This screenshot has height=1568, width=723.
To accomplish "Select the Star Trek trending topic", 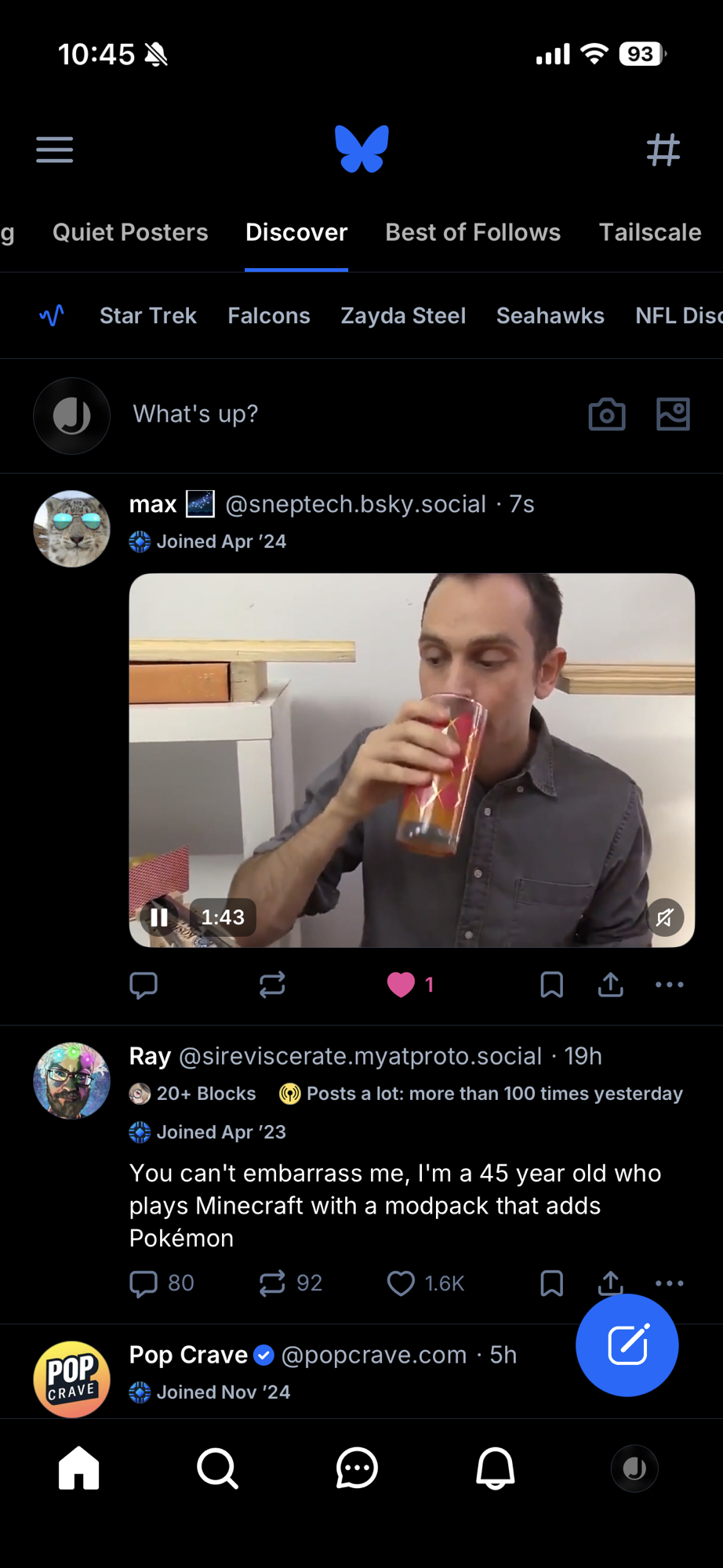I will point(148,315).
